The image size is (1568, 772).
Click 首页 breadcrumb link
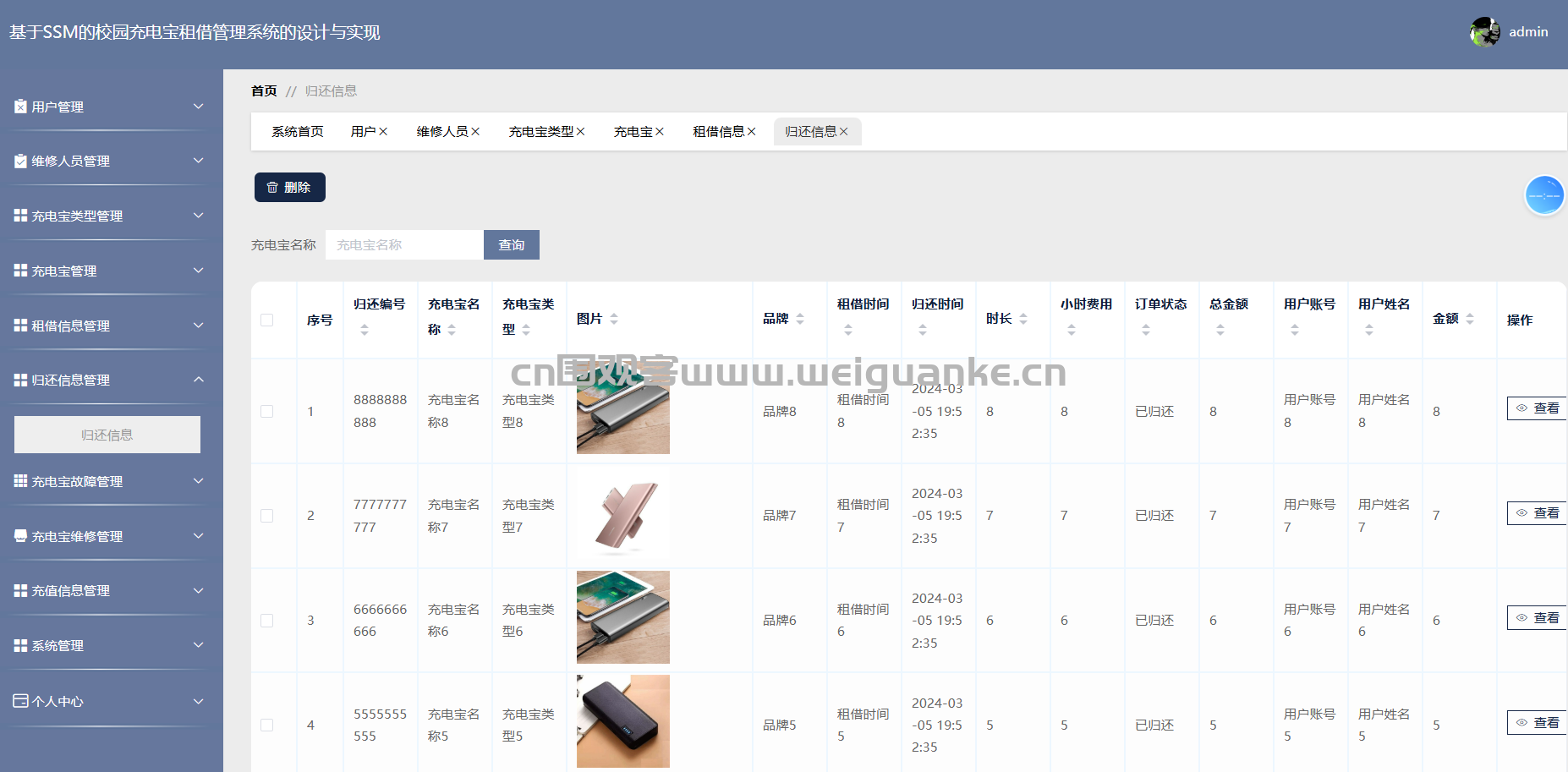pyautogui.click(x=264, y=90)
